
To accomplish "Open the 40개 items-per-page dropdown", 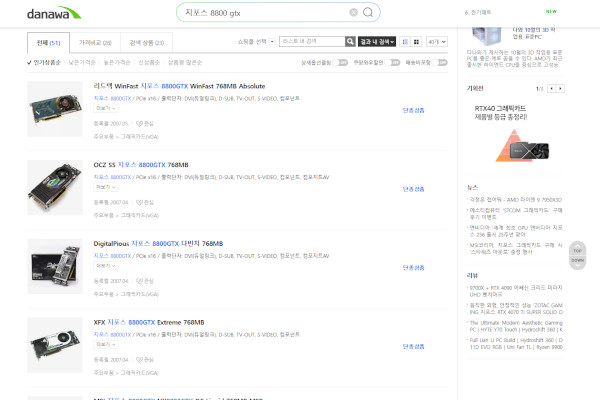I will click(x=437, y=42).
